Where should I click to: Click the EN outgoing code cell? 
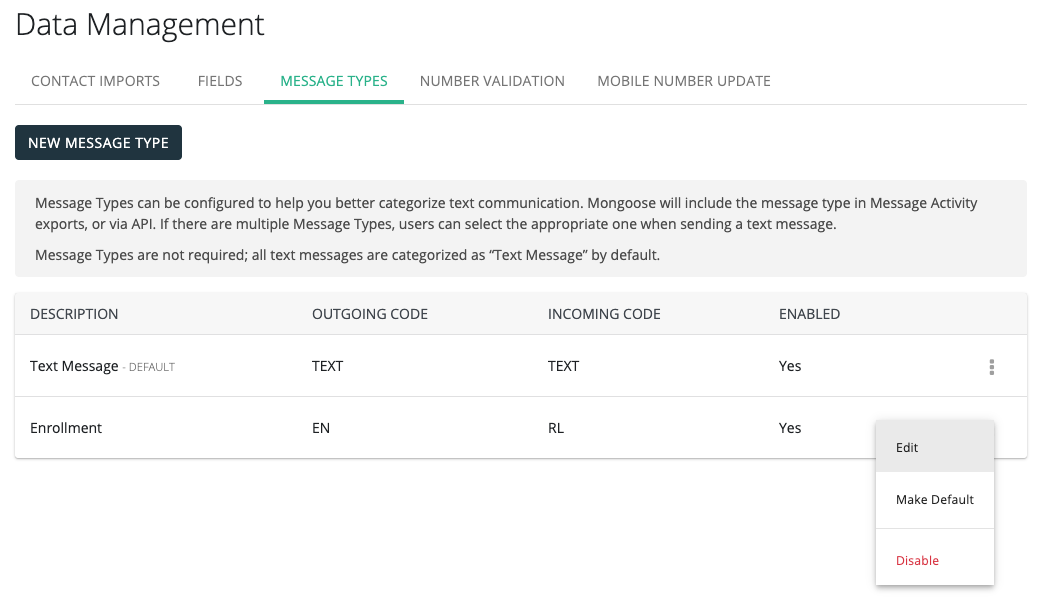pos(321,428)
